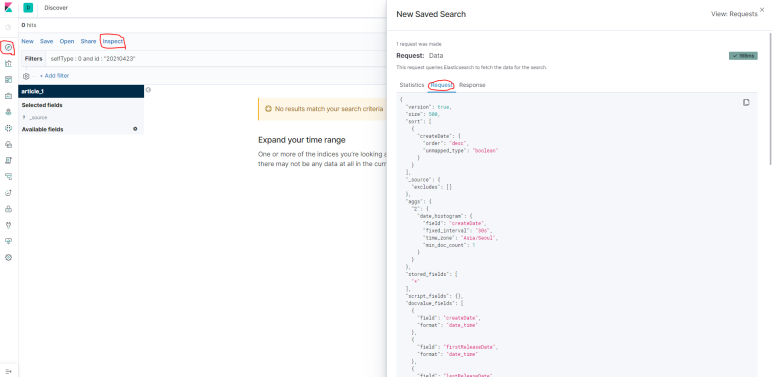Viewport: 773px width, 377px height.
Task: Click Save in Discover toolbar
Action: click(x=46, y=41)
